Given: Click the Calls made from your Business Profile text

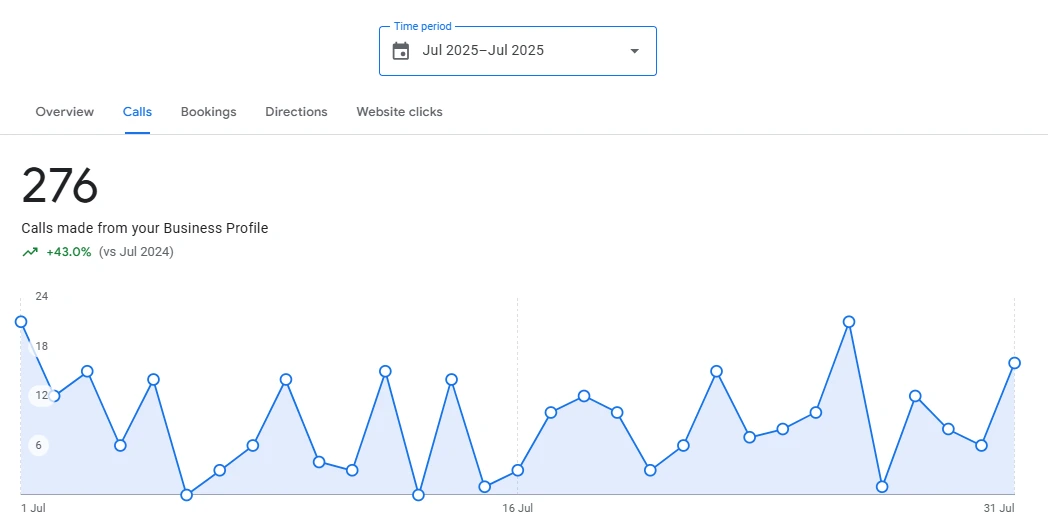Looking at the screenshot, I should coord(145,228).
